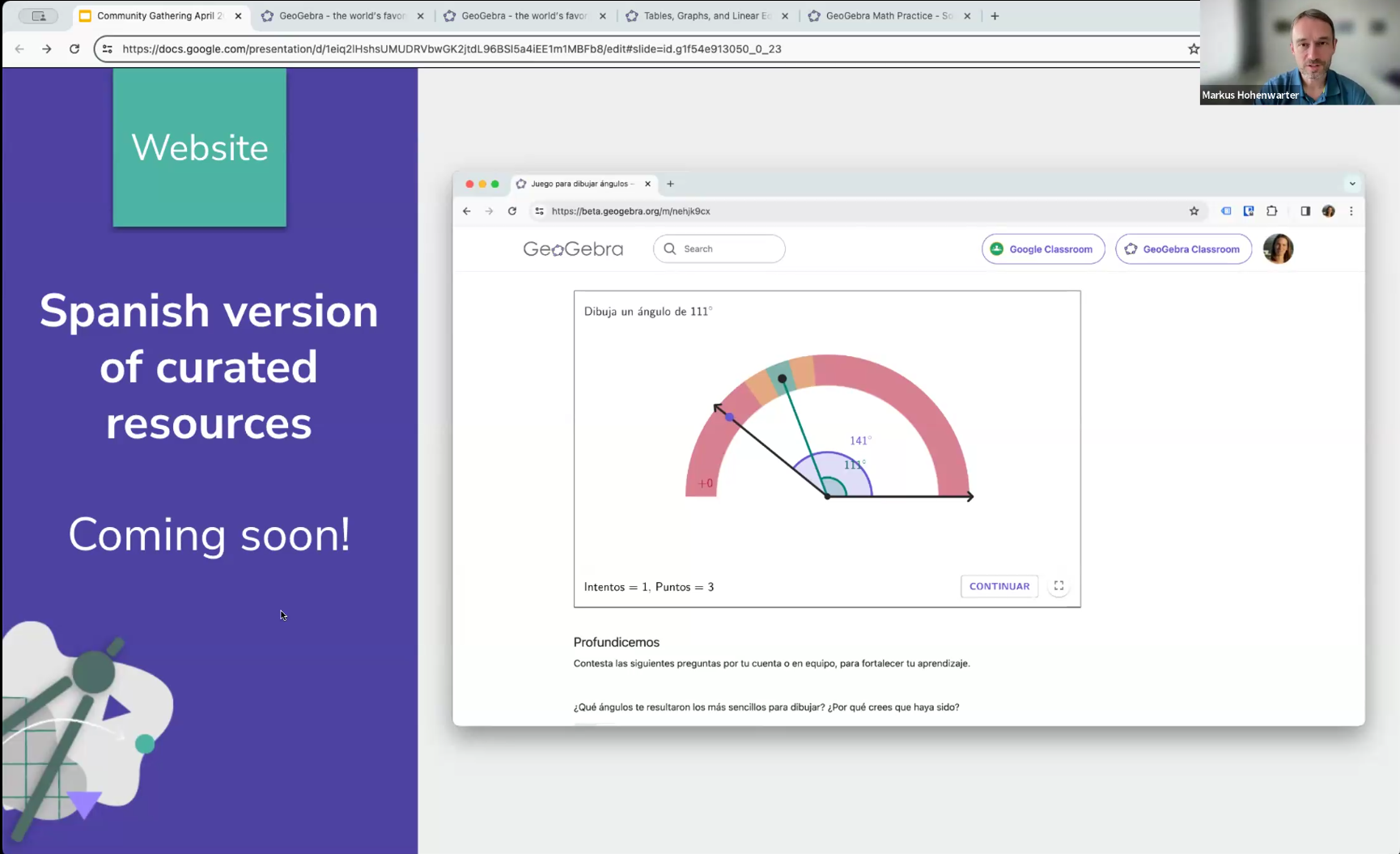
Task: Click the tab overview icon at top left
Action: (38, 16)
